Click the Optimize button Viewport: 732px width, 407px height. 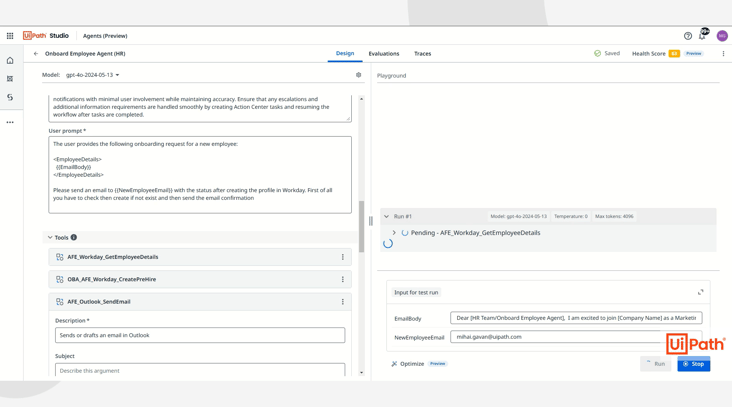412,364
